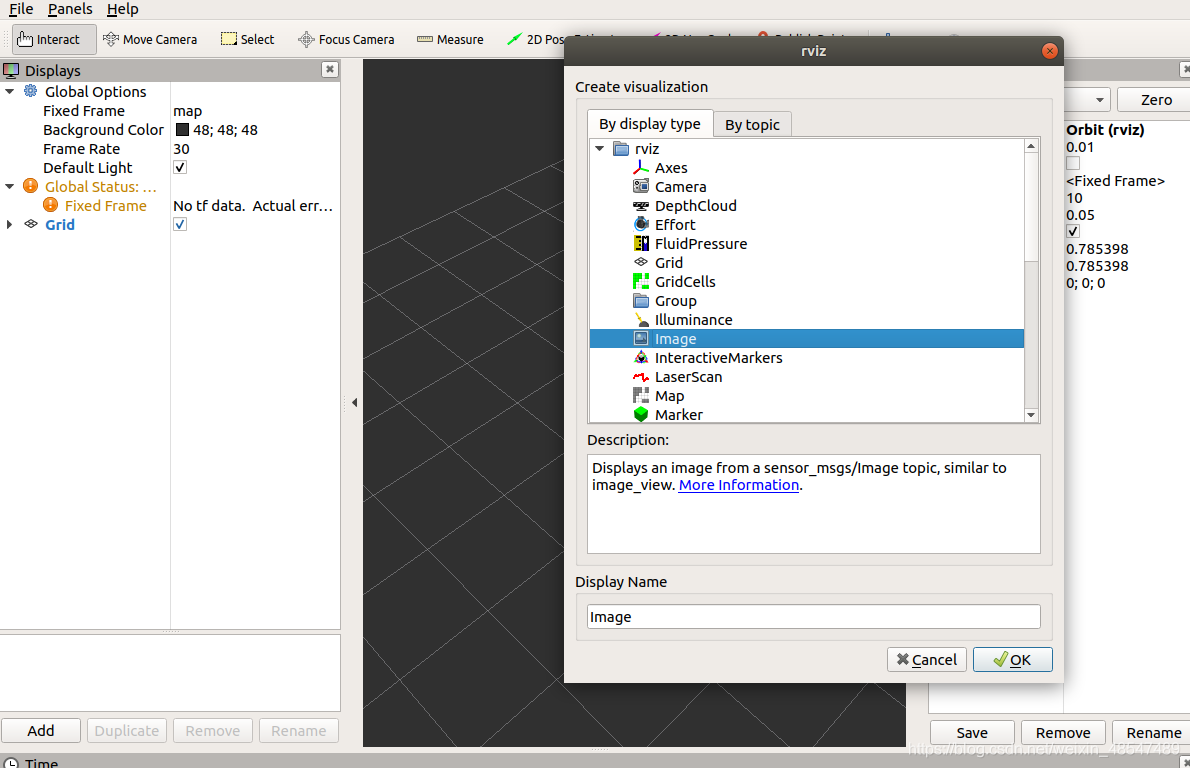The width and height of the screenshot is (1190, 768).
Task: Click the Fixed Frame value 'map'
Action: 187,111
